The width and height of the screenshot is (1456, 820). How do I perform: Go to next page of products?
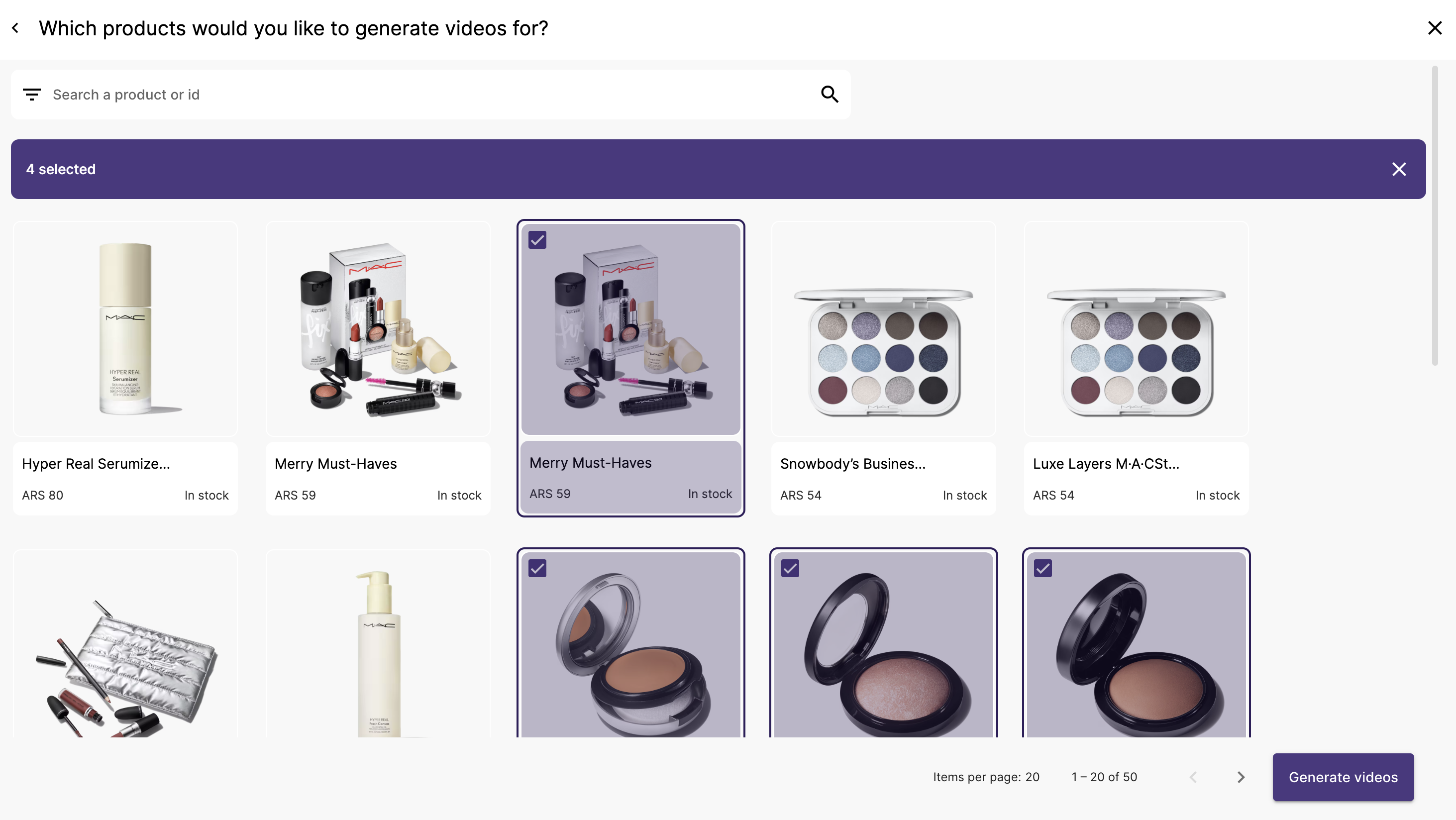coord(1240,777)
